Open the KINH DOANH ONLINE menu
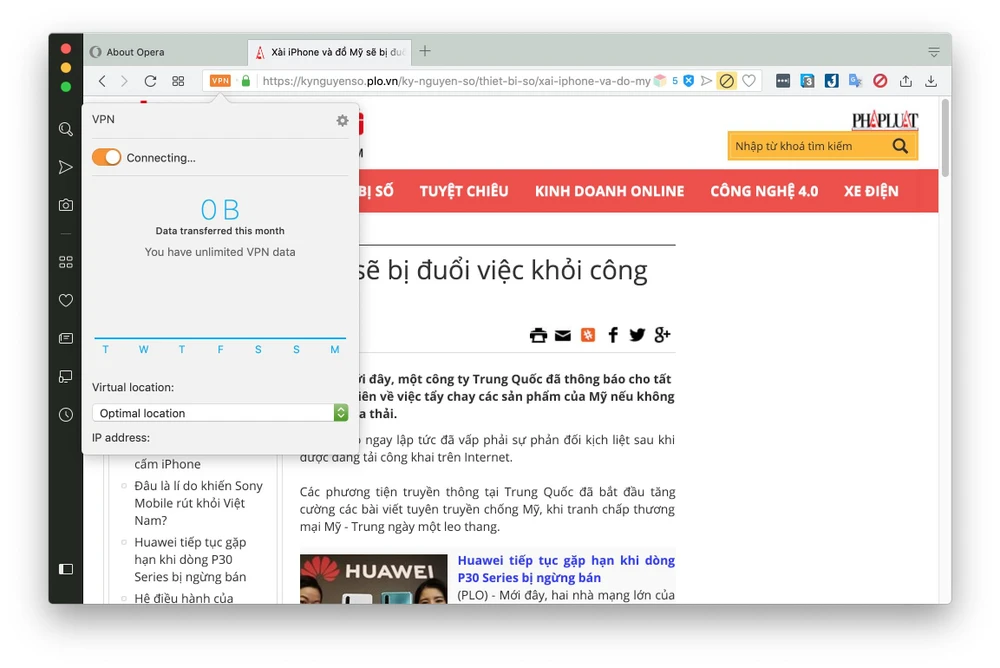 [609, 191]
